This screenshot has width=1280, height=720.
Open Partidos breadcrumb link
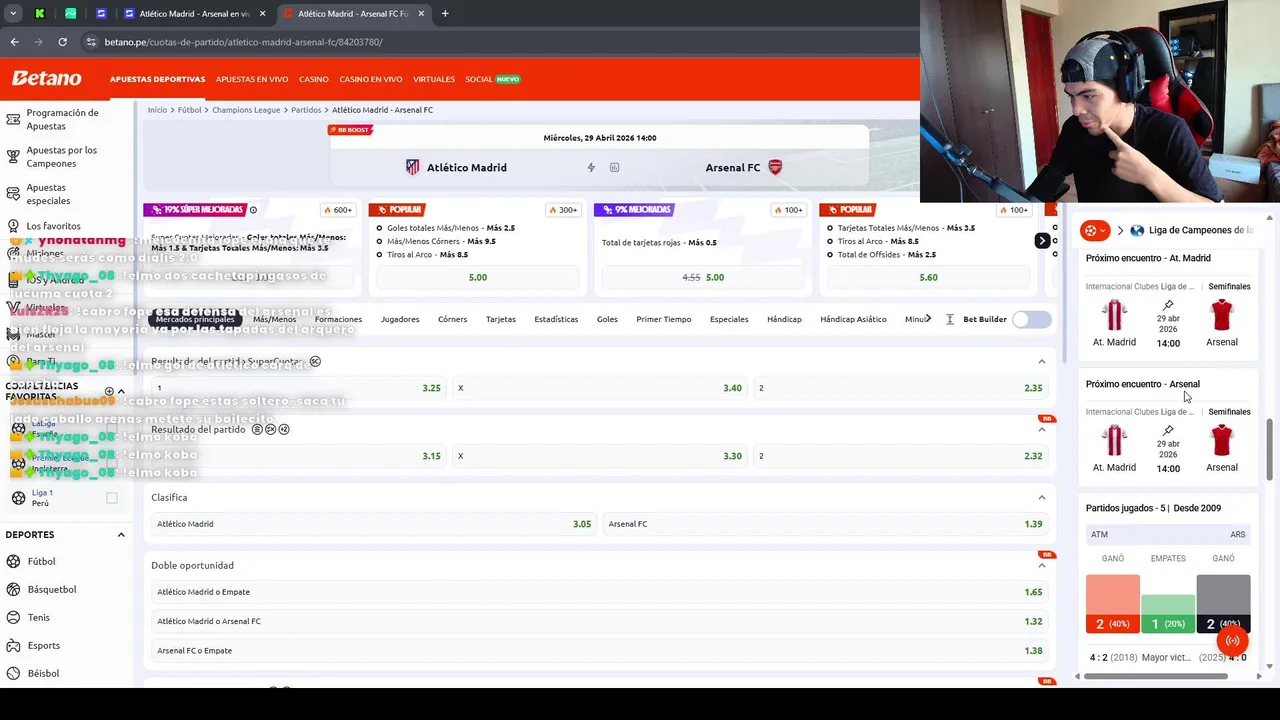(x=306, y=110)
